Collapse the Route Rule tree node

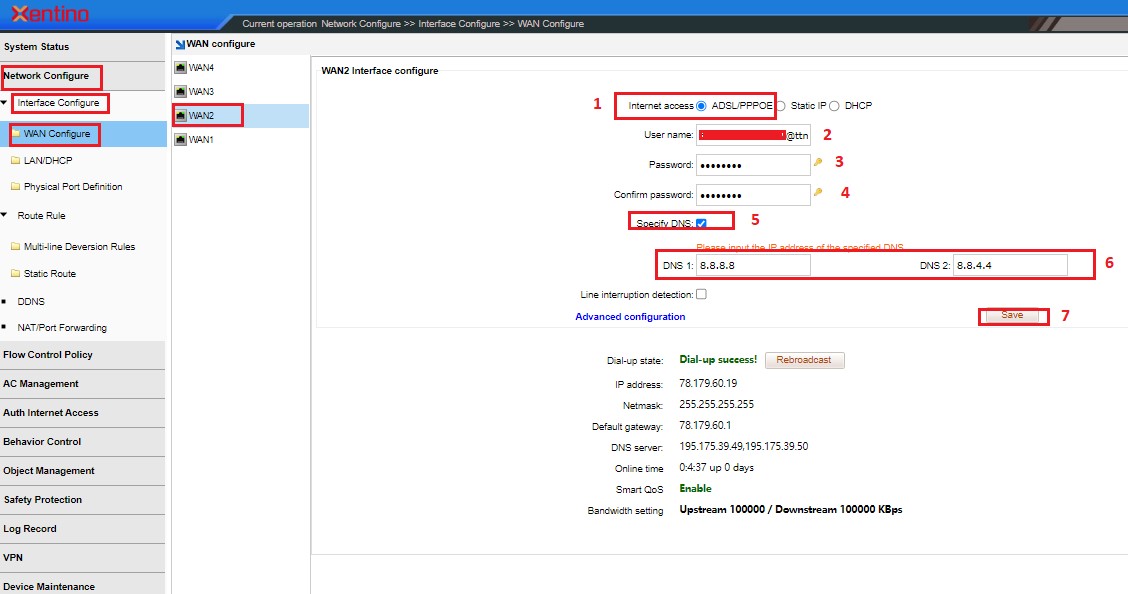[5, 216]
